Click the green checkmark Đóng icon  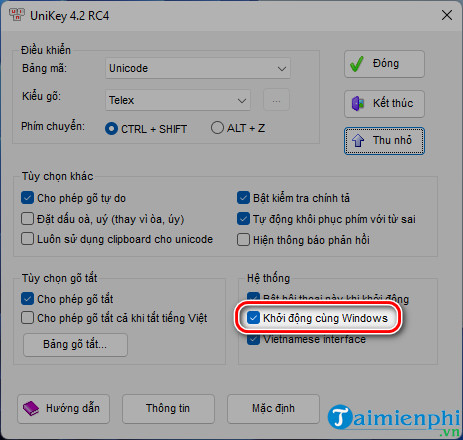tap(357, 64)
